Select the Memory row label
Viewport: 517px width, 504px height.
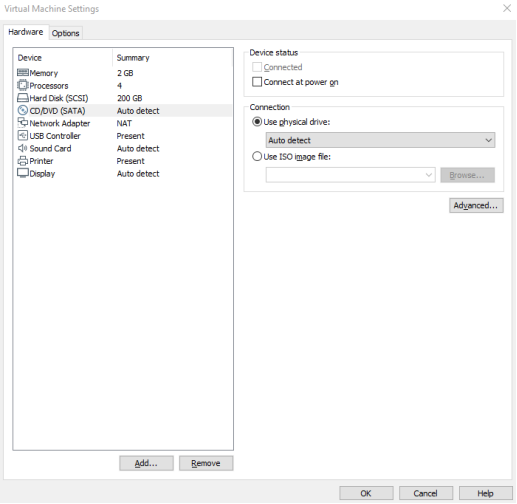tap(44, 73)
